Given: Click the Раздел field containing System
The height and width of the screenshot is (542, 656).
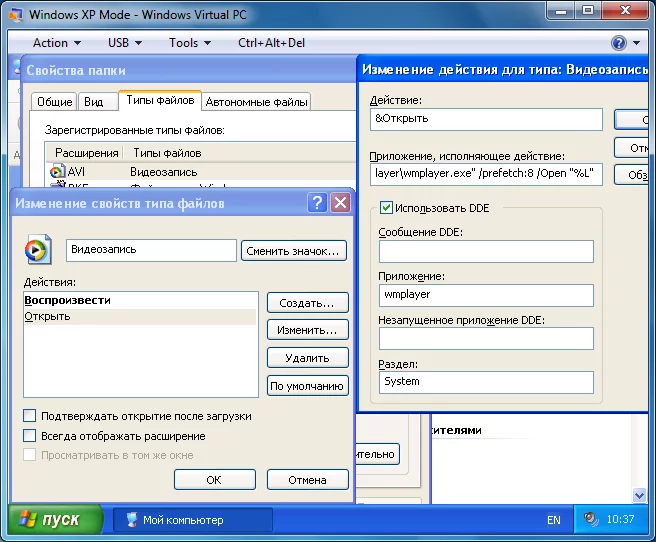Looking at the screenshot, I should (486, 382).
